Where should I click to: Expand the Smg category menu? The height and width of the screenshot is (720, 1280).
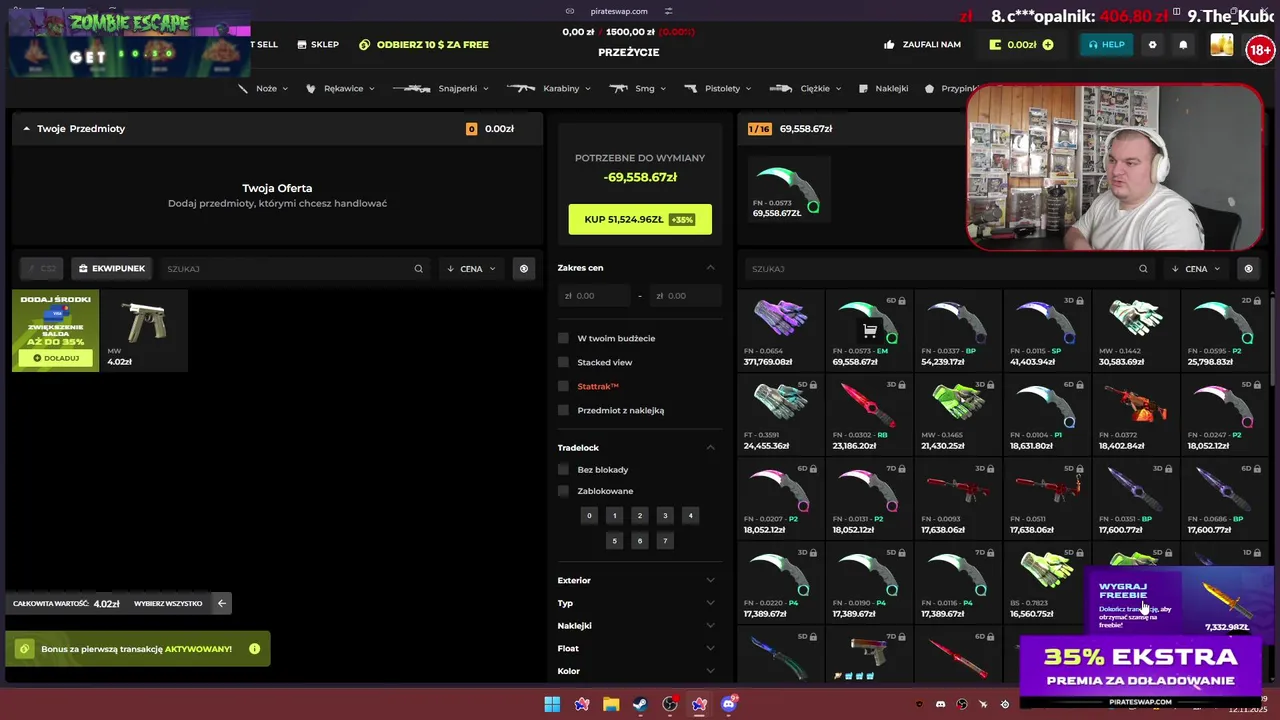click(x=638, y=88)
